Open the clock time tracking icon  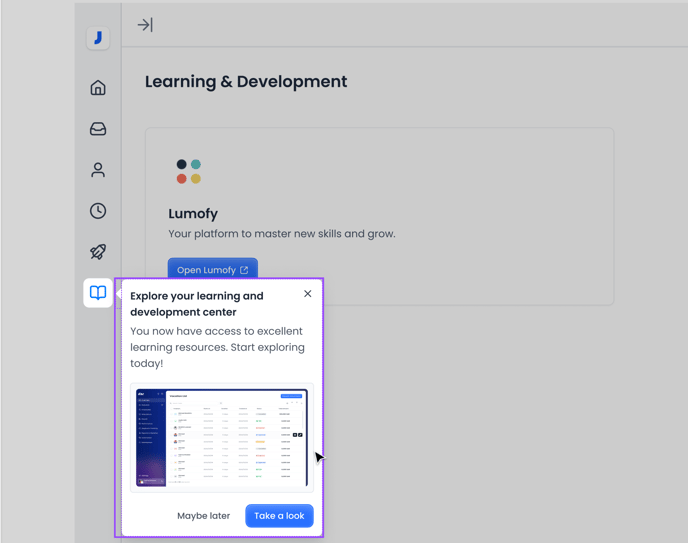pos(98,211)
